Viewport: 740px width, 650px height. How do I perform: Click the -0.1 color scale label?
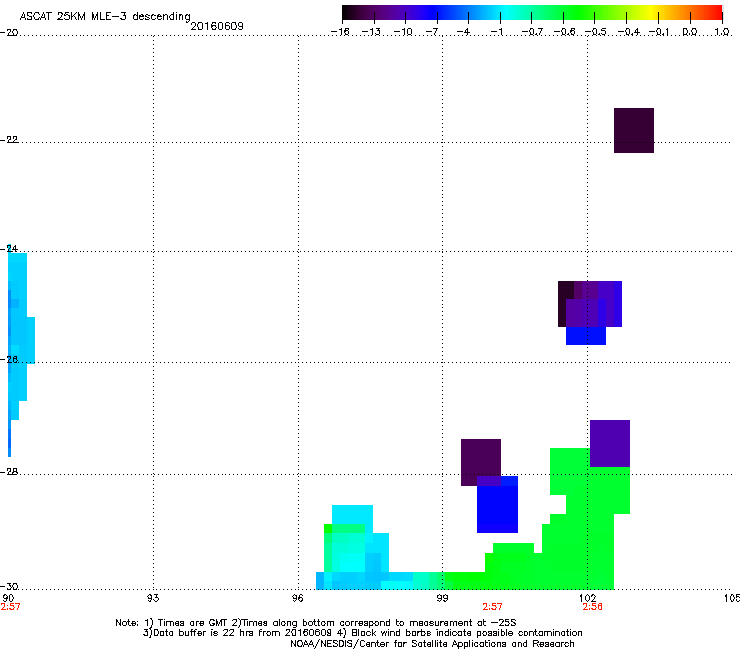click(659, 32)
